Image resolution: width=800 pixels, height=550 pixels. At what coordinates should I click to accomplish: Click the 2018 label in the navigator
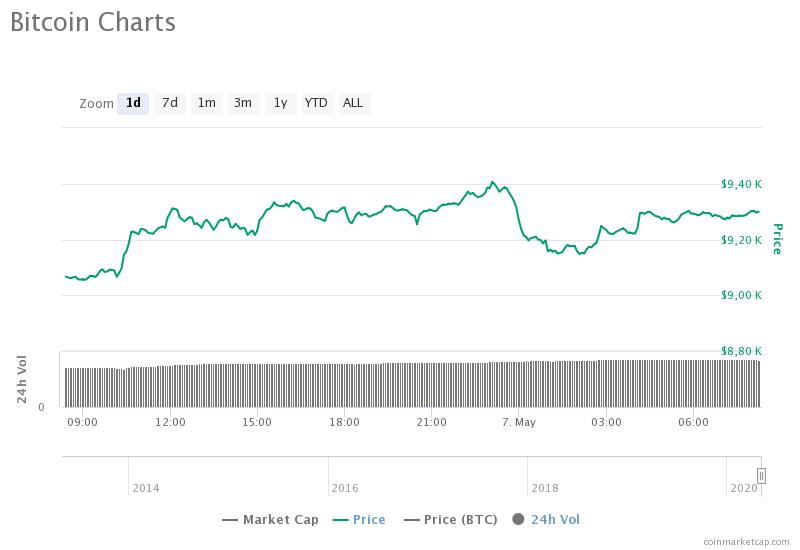click(x=545, y=488)
